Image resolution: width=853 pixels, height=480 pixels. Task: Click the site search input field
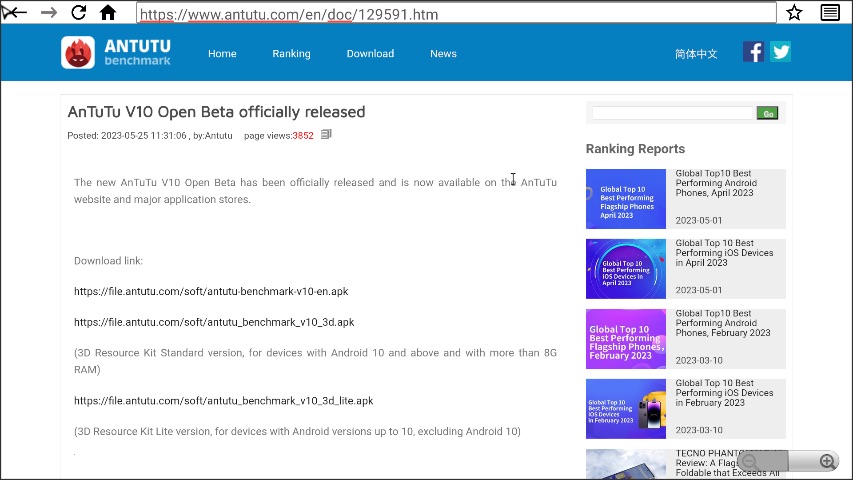[672, 113]
